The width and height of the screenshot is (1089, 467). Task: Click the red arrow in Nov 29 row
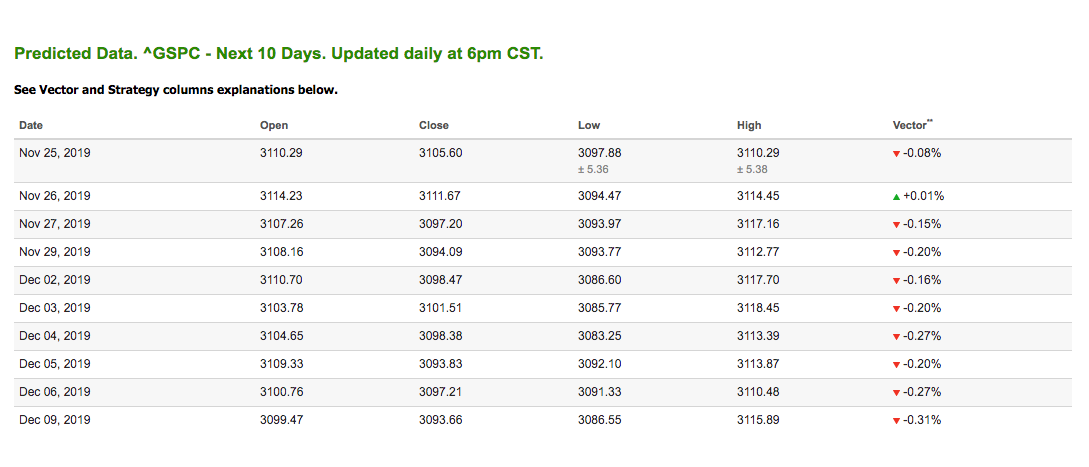896,253
